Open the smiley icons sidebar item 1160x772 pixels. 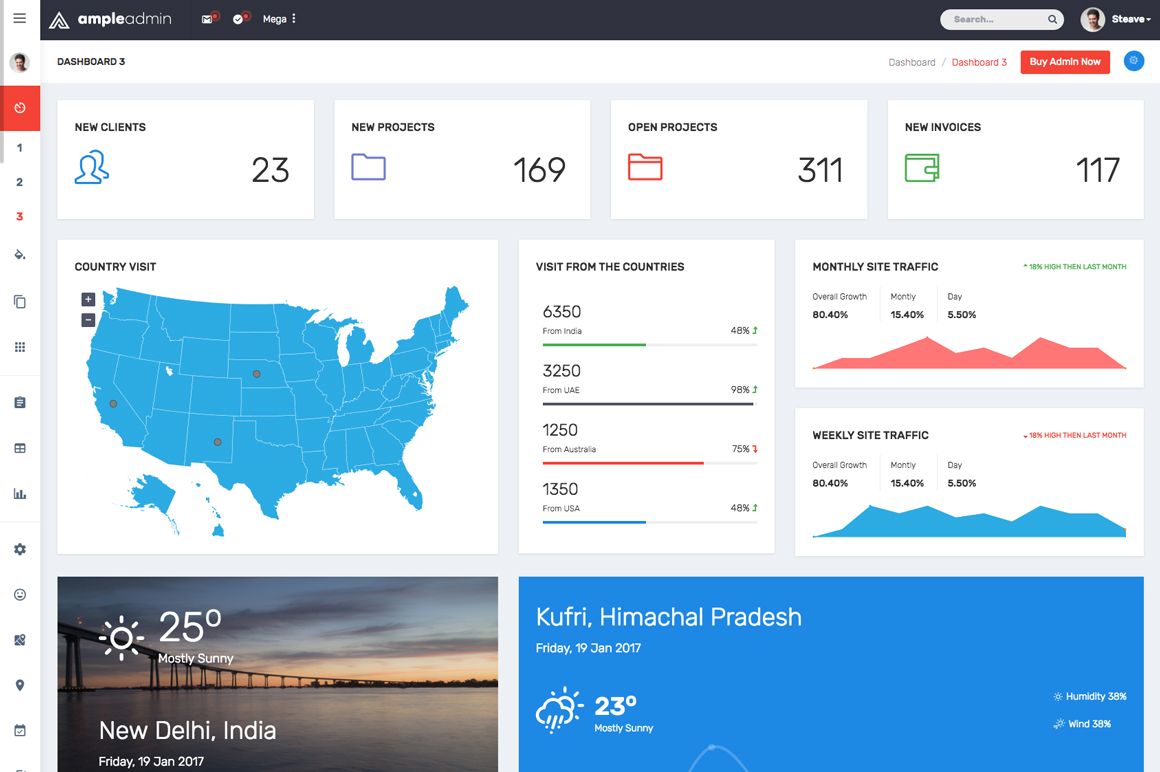(20, 595)
